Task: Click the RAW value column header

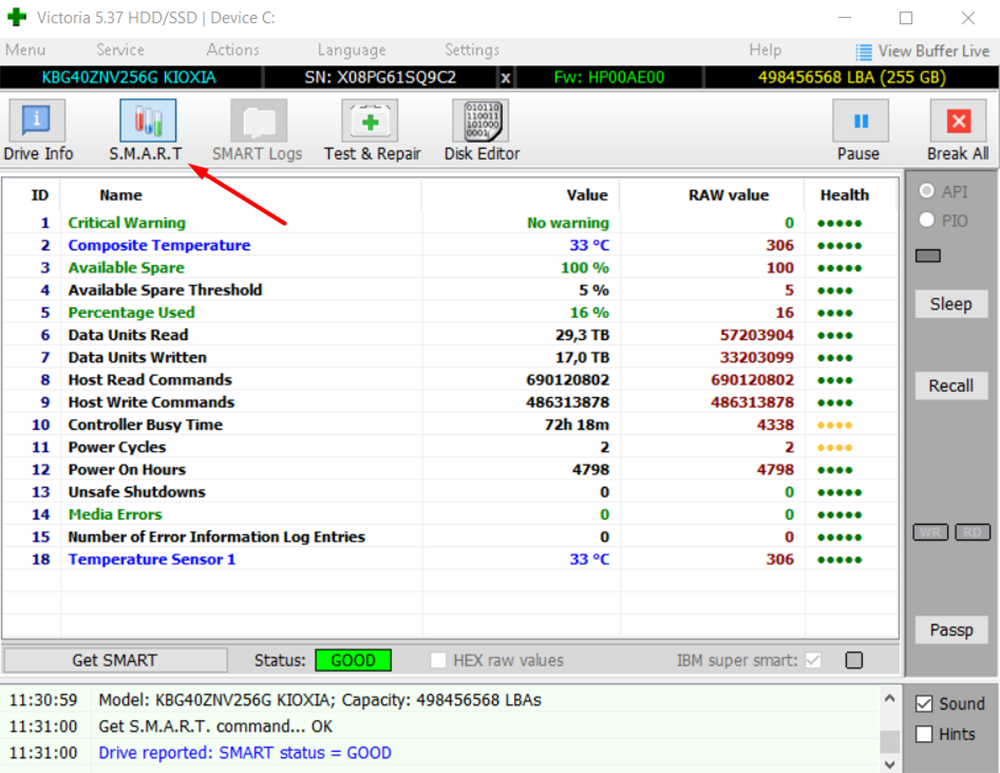Action: [728, 195]
